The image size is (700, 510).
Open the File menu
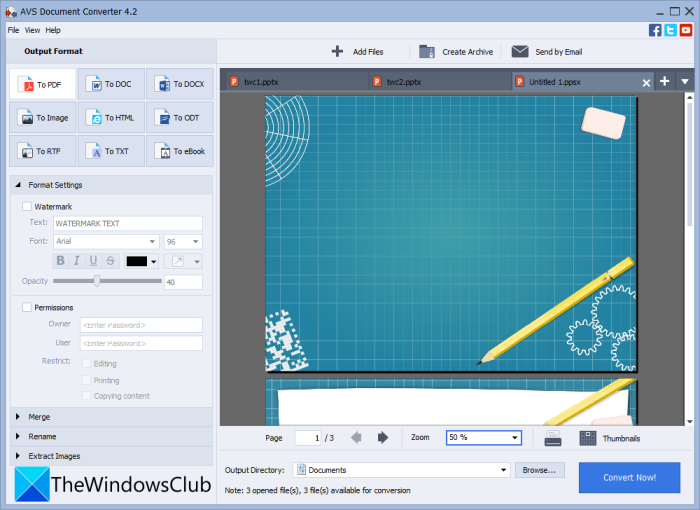(x=13, y=30)
